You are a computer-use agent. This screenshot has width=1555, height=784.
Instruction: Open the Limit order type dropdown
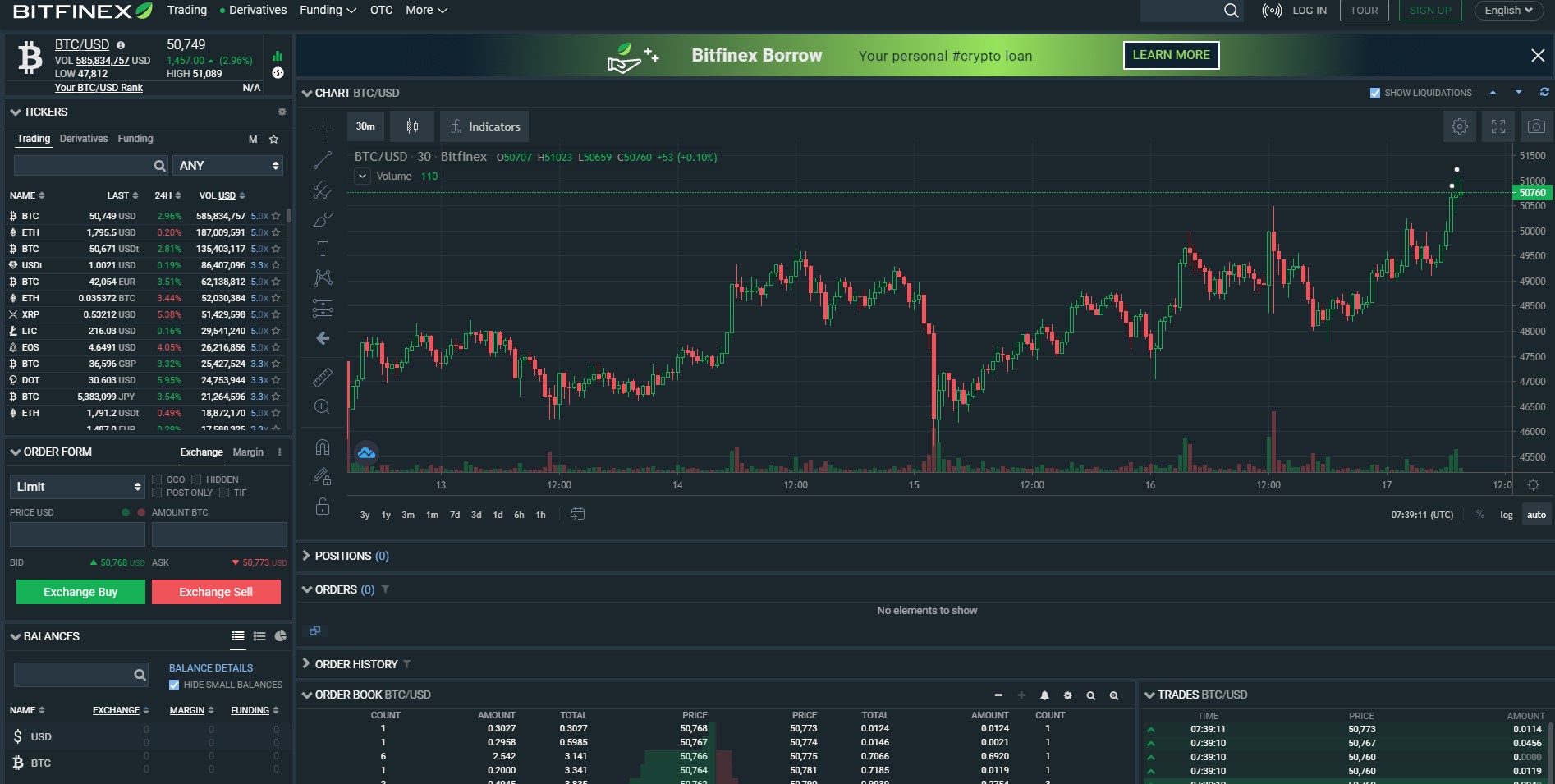[x=77, y=487]
